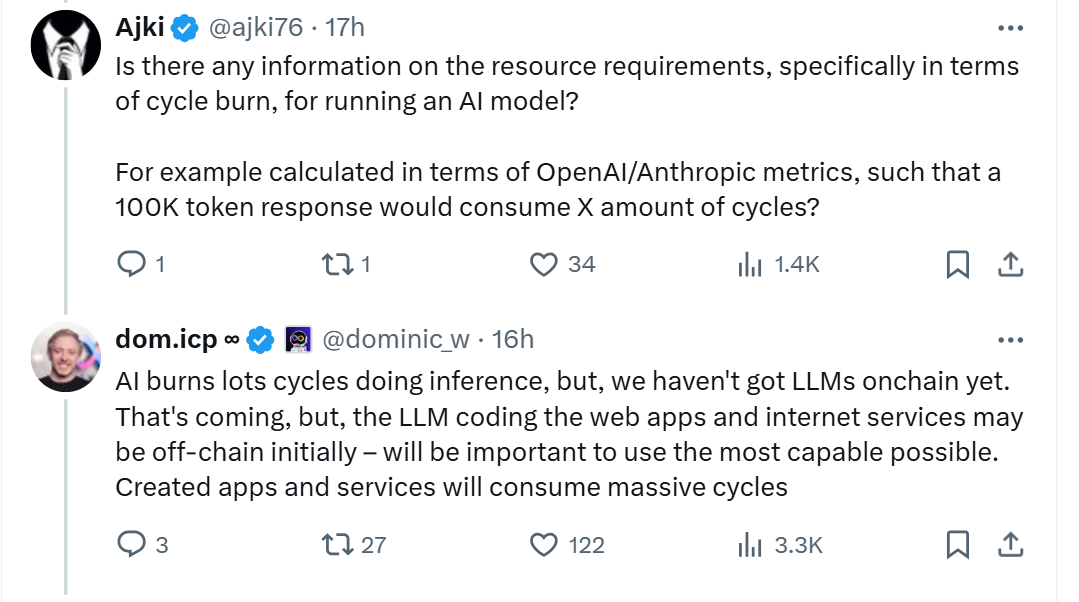Open the 17h timestamp permalink
Screen dimensions: 1079x602
coord(344,28)
